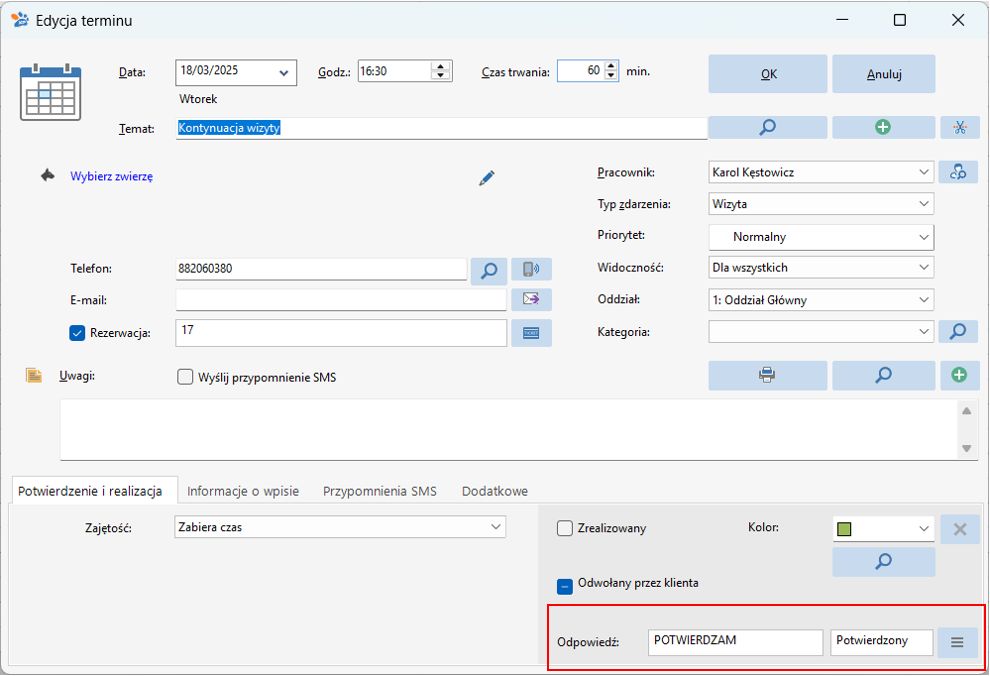990x676 pixels.
Task: Click the Uwagi scrollbar down arrow
Action: 967,449
